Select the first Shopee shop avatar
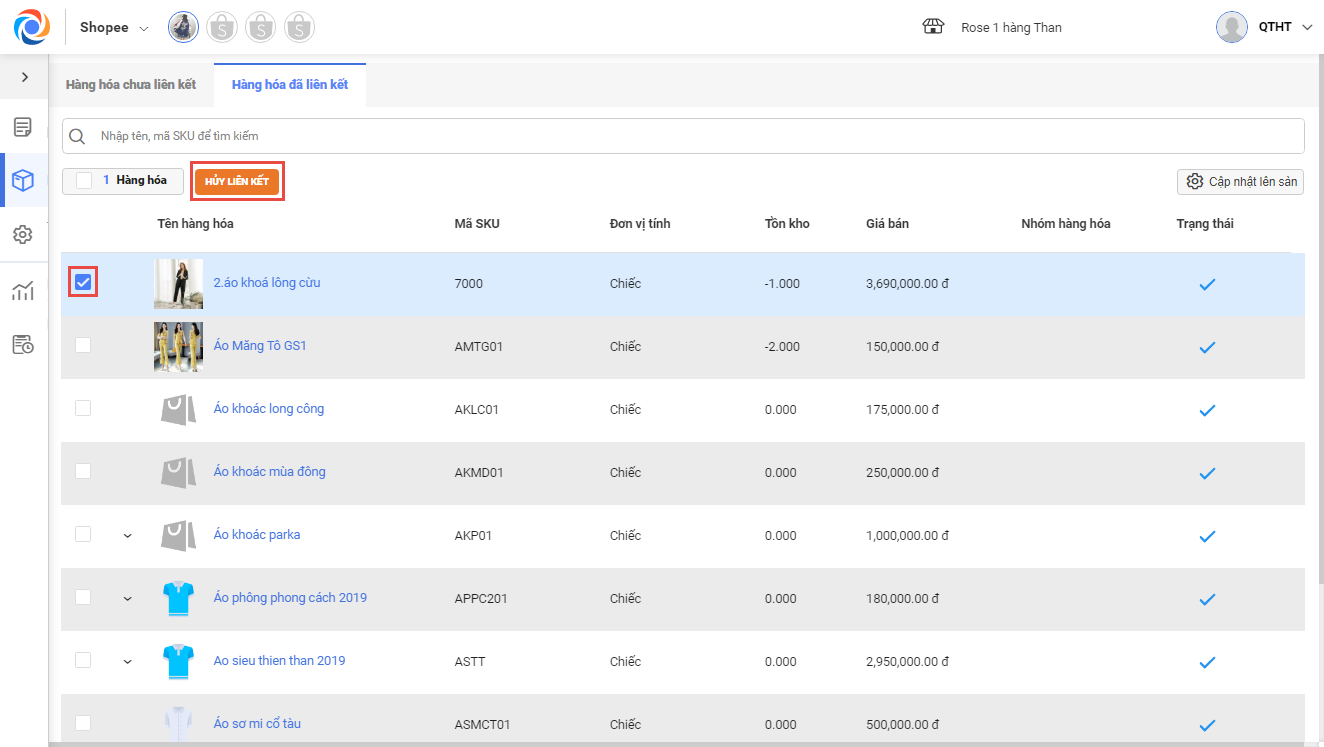The height and width of the screenshot is (747, 1324). (183, 28)
